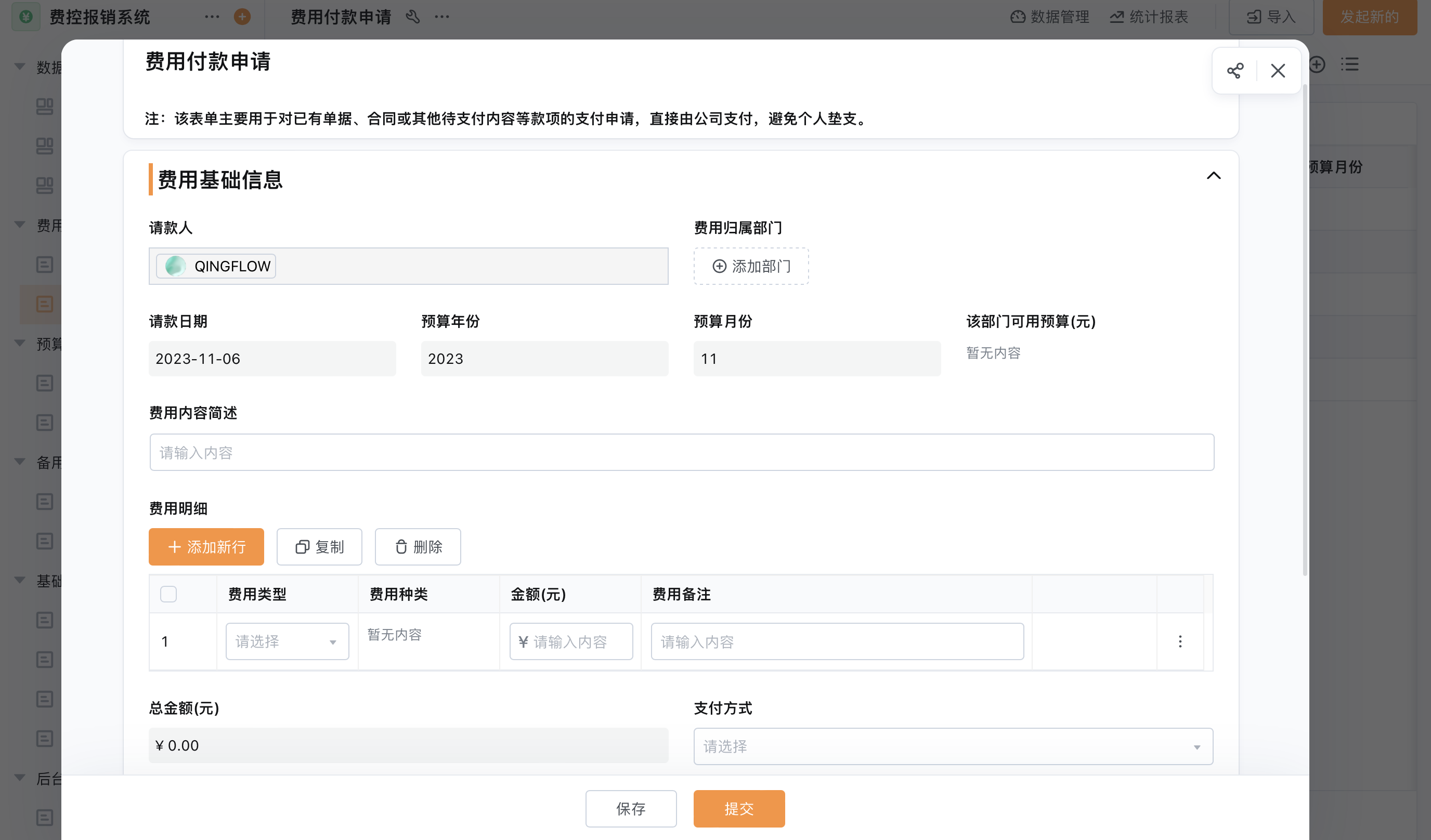
Task: Click the highlighted form icon under 费用
Action: click(x=44, y=304)
